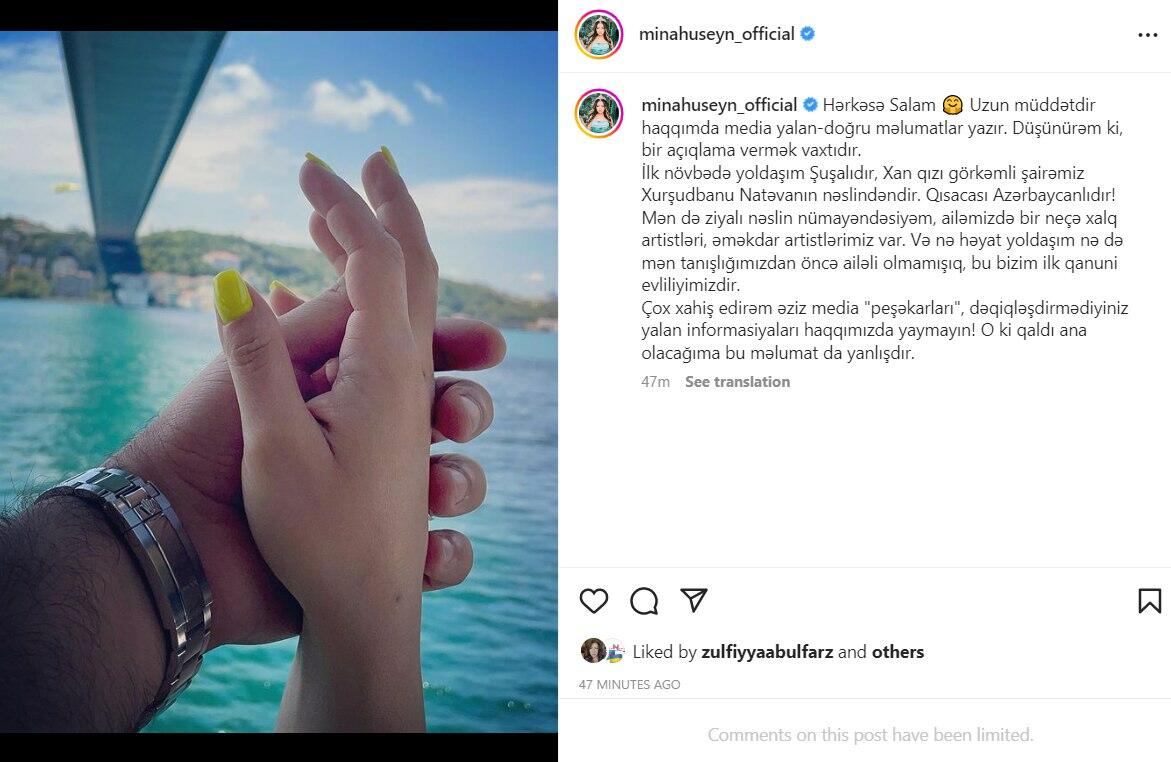1171x762 pixels.
Task: View others who liked the post
Action: coord(898,652)
